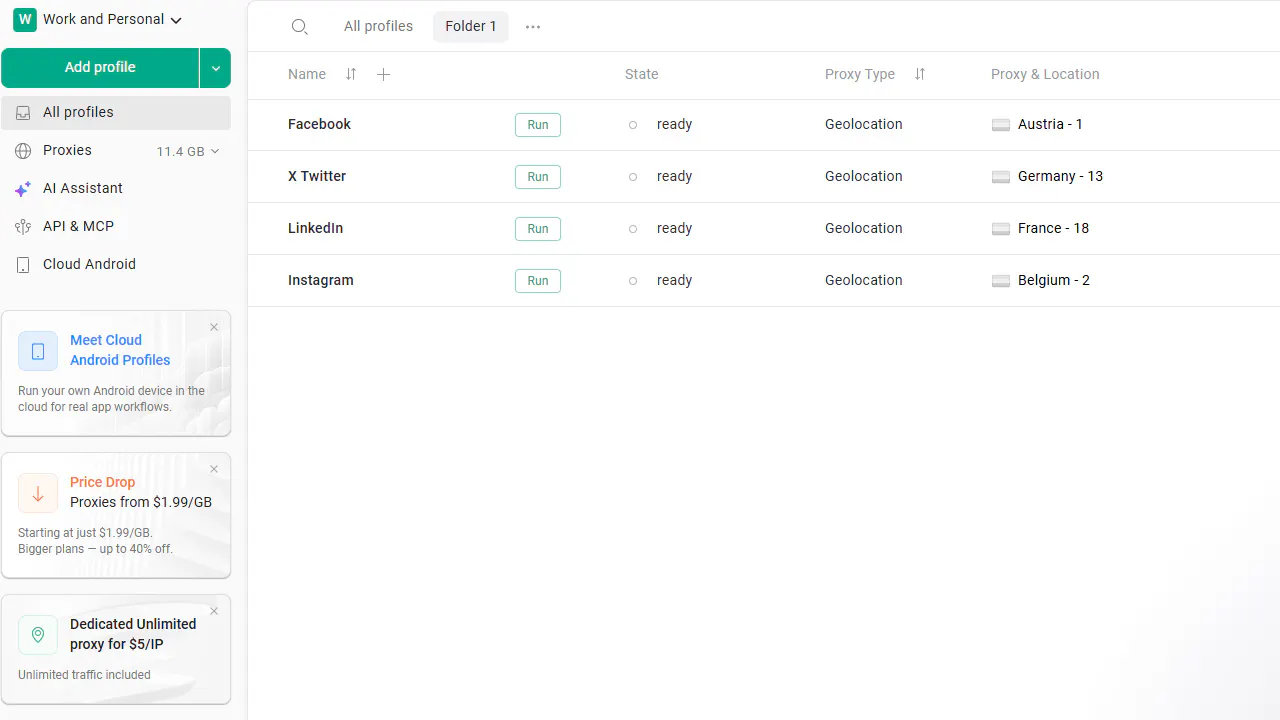Click the State column header
Screen dimensions: 1280x720
pos(642,74)
